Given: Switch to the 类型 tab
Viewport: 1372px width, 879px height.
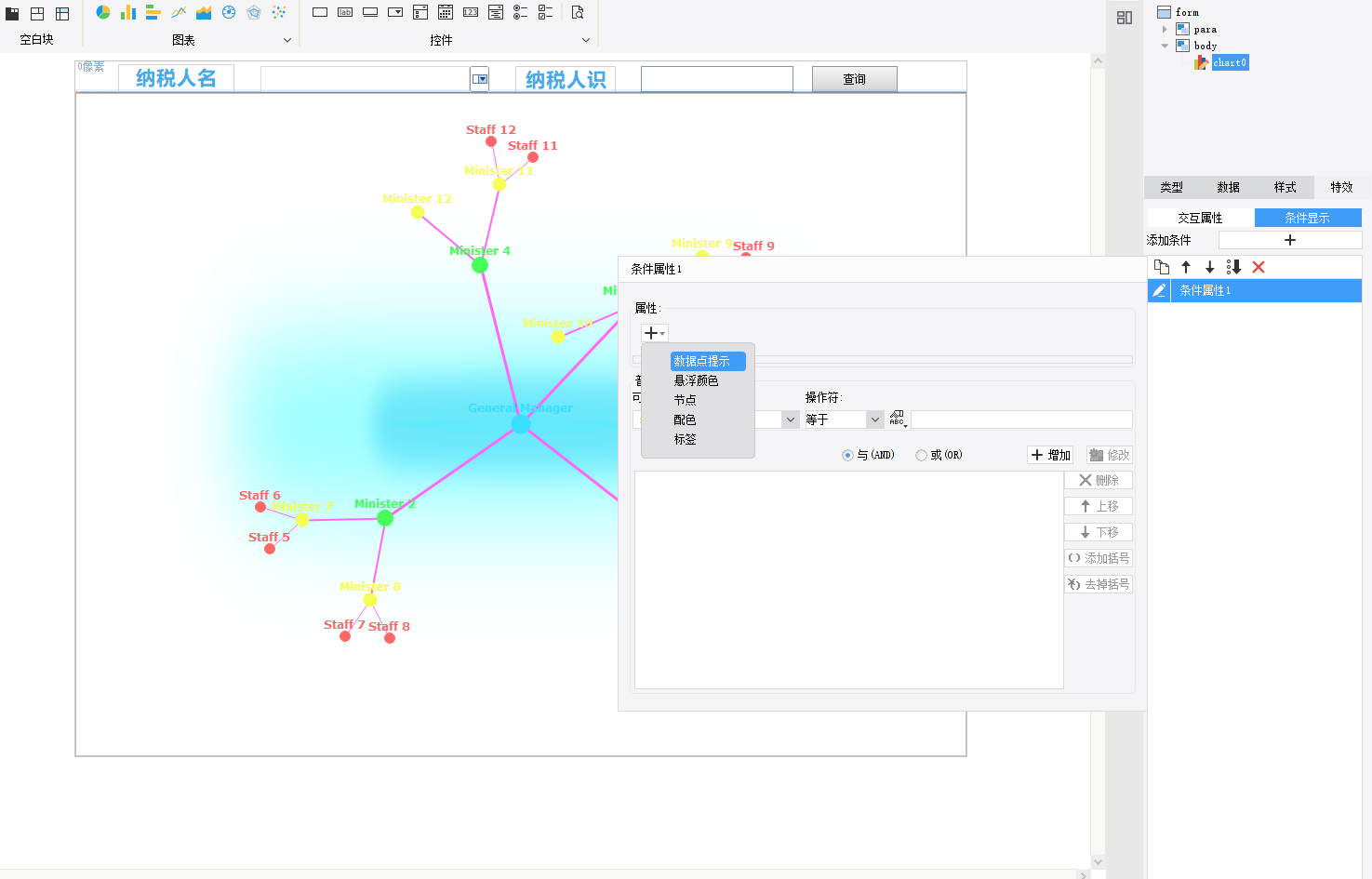Looking at the screenshot, I should pos(1172,187).
